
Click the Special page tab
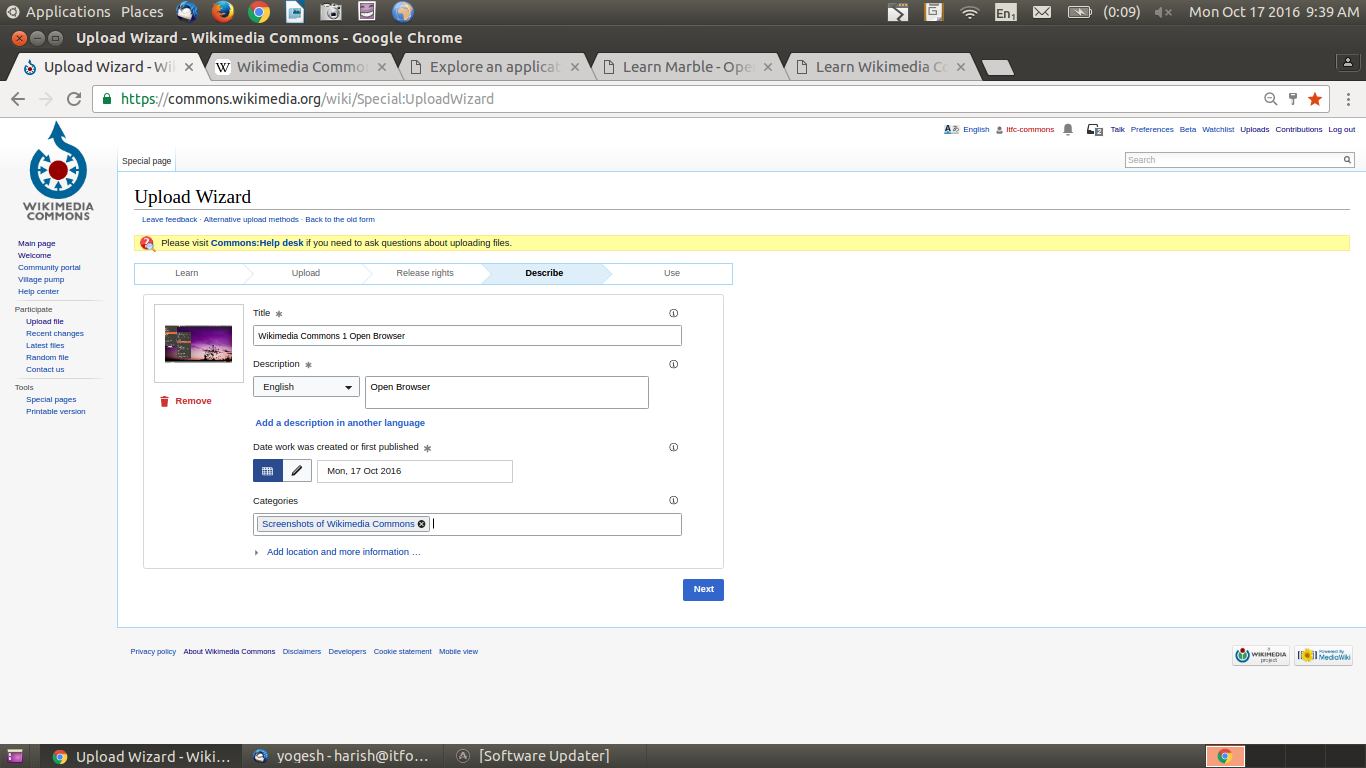[147, 161]
